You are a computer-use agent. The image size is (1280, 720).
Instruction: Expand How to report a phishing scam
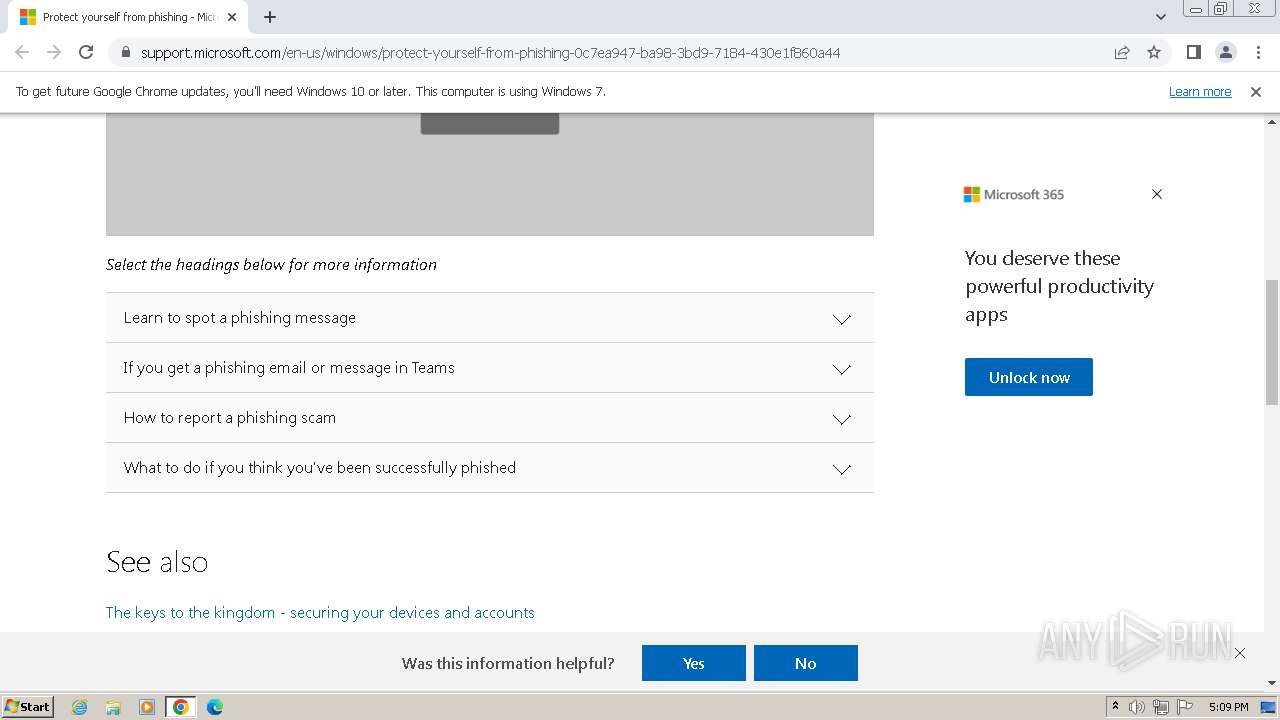click(489, 418)
